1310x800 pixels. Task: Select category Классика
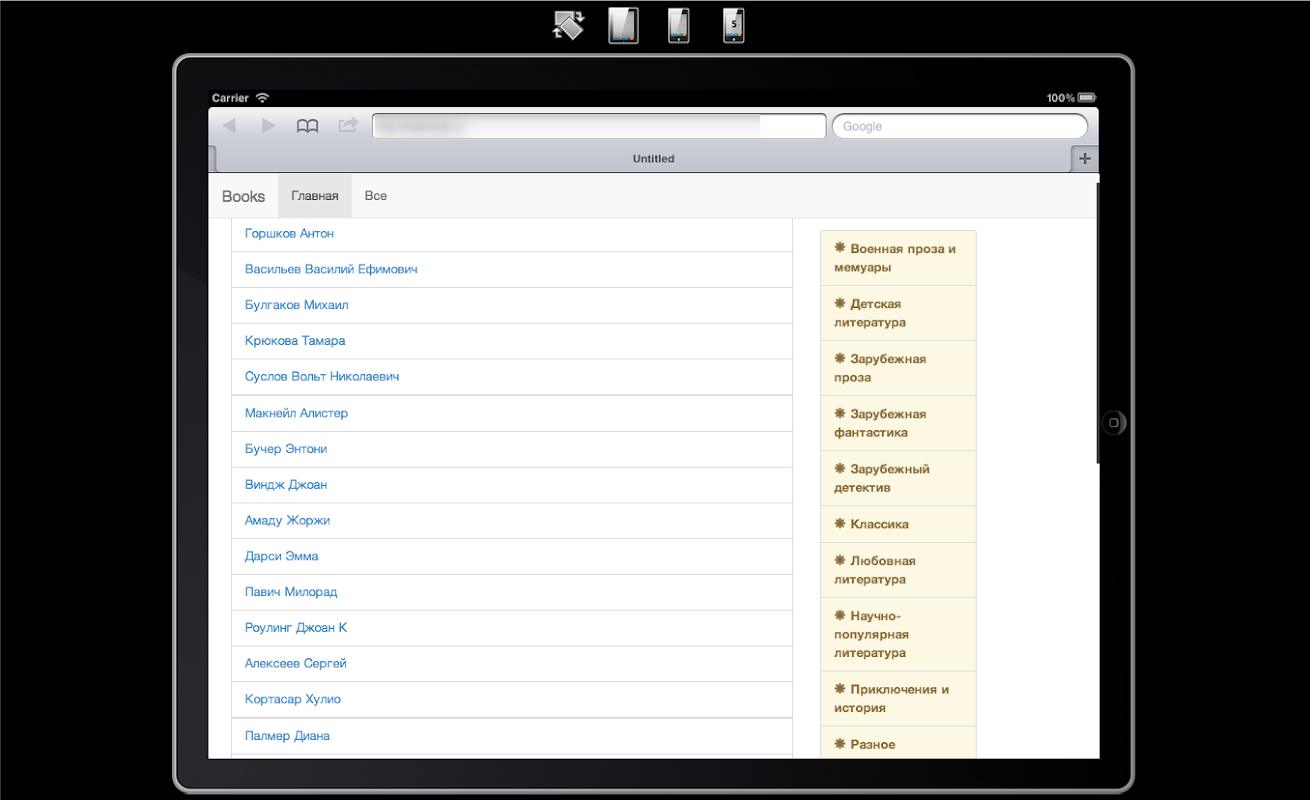[898, 524]
